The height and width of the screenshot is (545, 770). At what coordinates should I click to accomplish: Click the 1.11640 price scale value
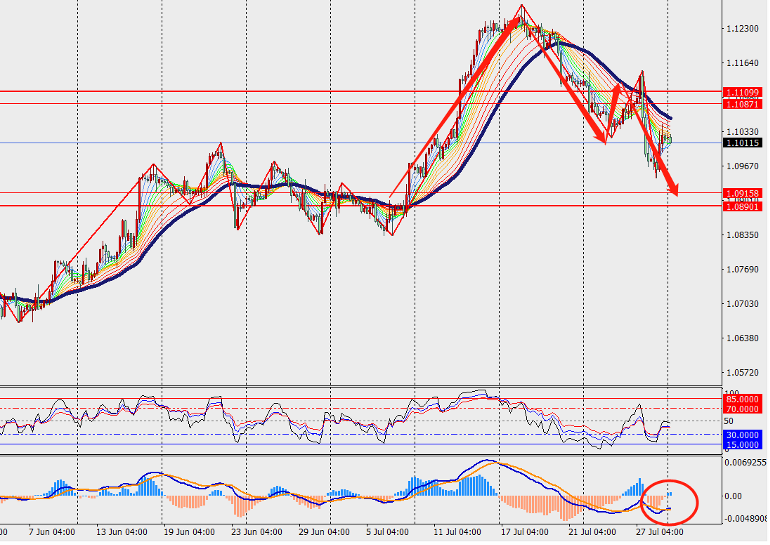[742, 63]
